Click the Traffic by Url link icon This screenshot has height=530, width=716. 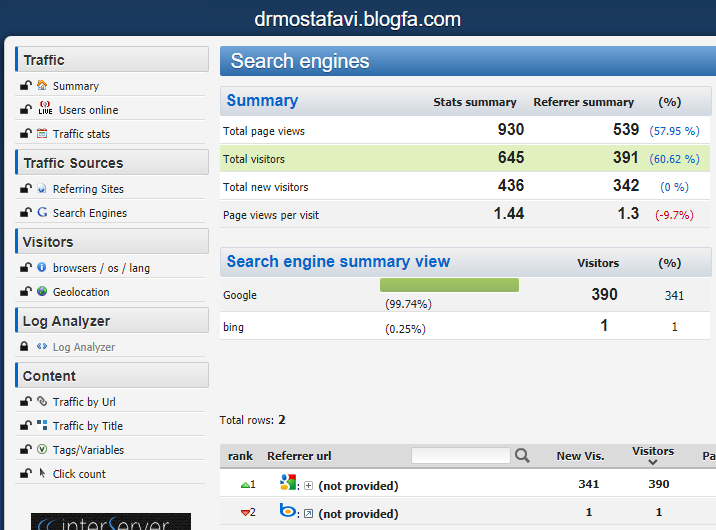point(43,401)
